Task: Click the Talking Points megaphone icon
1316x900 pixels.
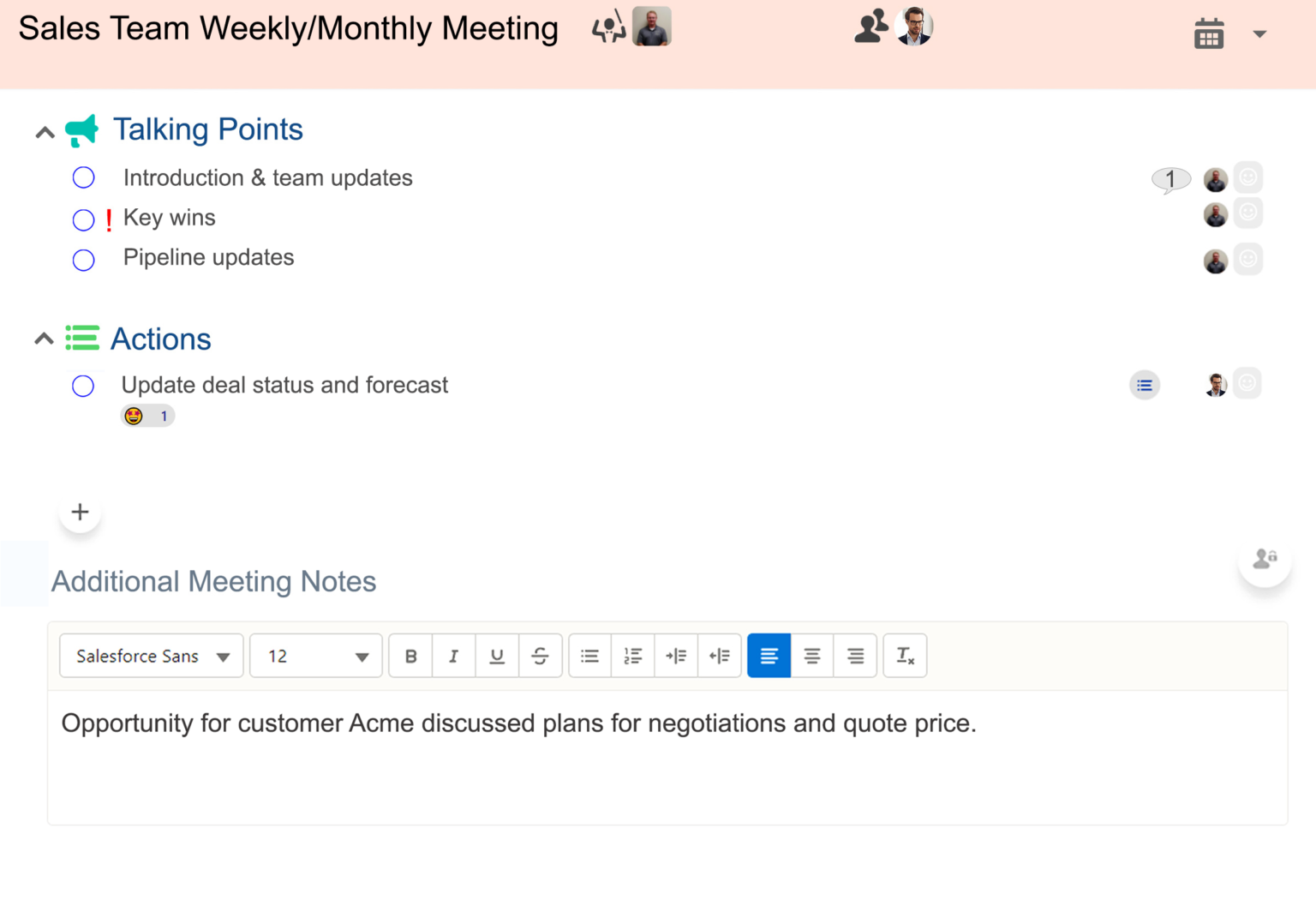Action: tap(82, 129)
